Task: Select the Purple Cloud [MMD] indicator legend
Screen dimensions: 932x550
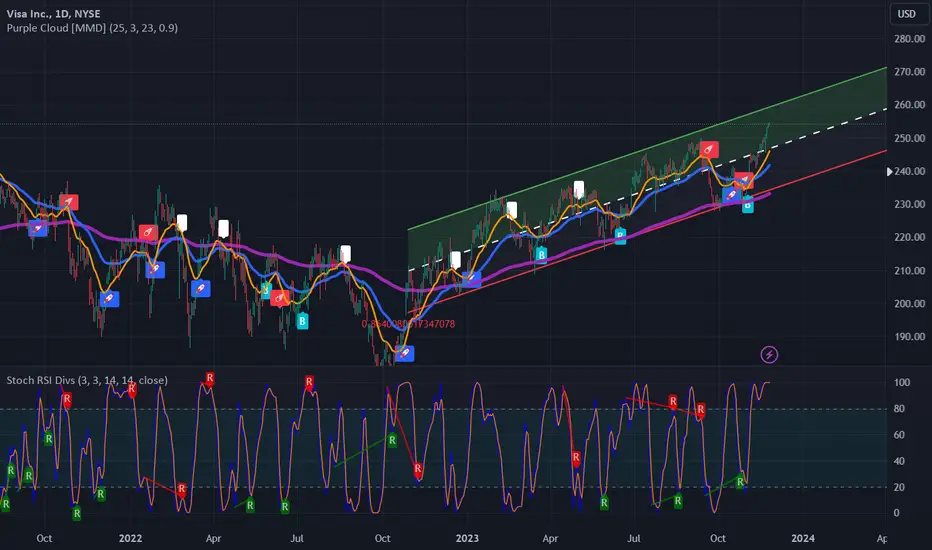Action: tap(92, 28)
